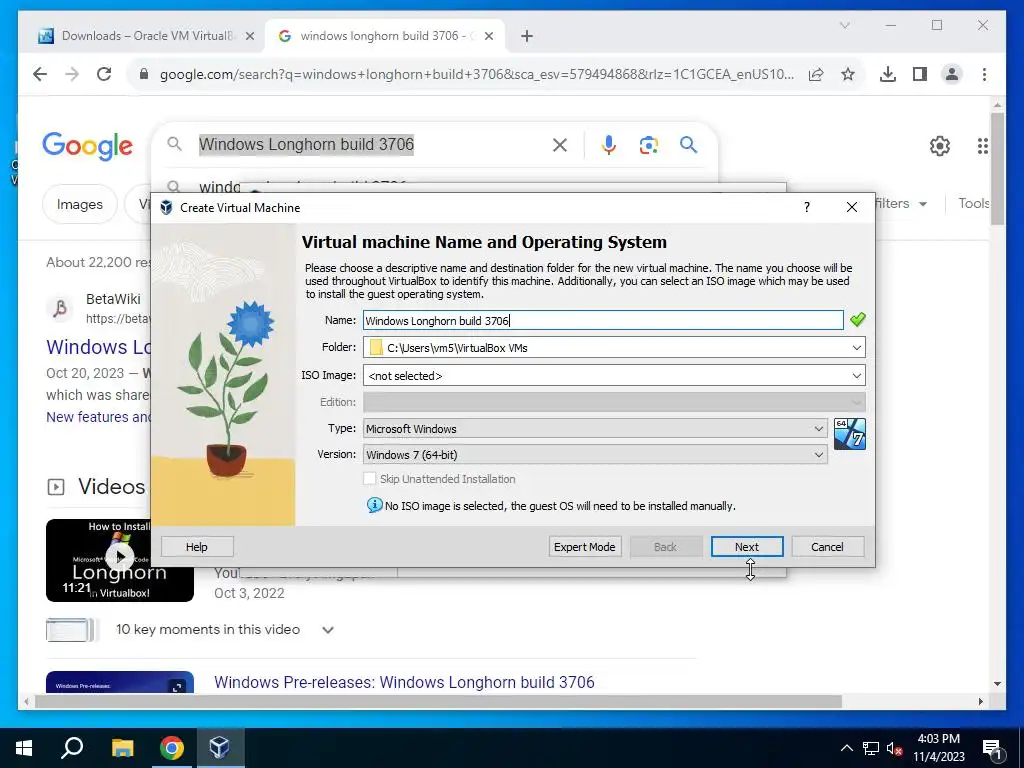Switch to VirtualBox in taskbar
This screenshot has width=1024, height=768.
[219, 748]
